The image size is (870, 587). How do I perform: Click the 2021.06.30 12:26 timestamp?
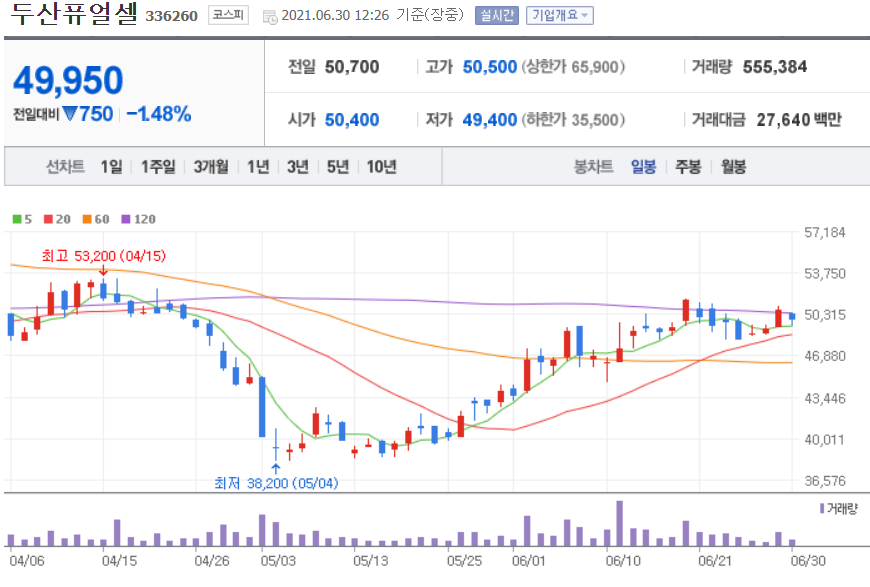335,16
